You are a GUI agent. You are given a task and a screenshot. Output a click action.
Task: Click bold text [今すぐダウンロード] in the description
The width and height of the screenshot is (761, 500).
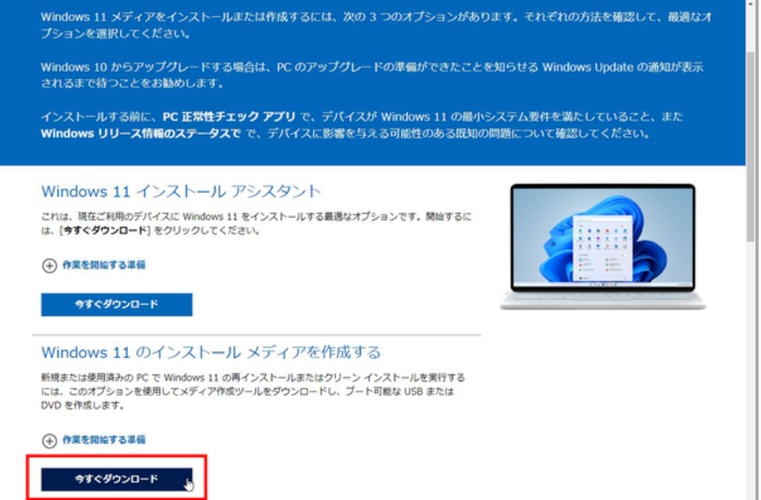pos(105,230)
